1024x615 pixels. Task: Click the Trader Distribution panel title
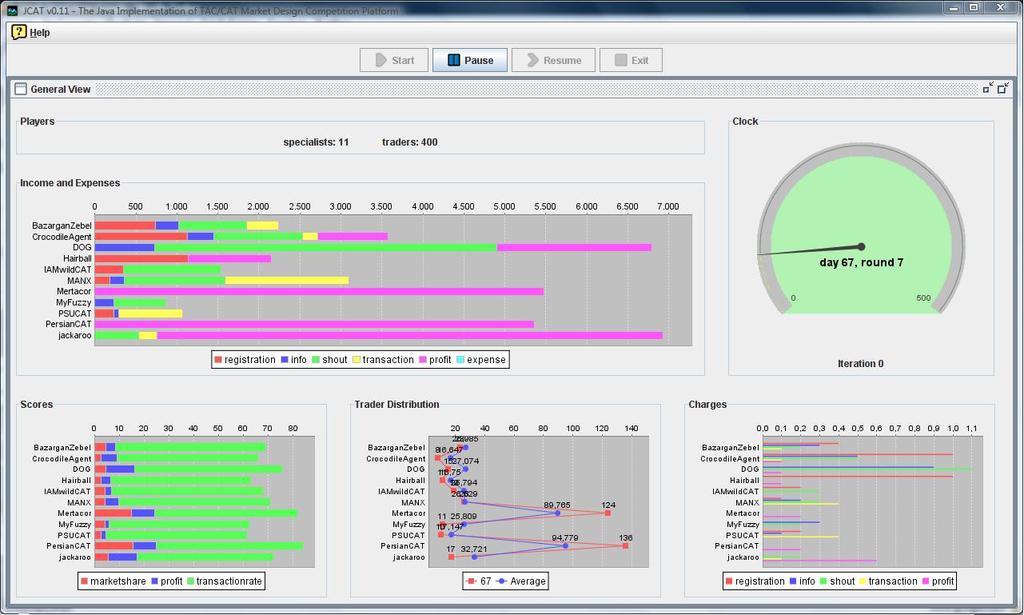click(x=396, y=404)
